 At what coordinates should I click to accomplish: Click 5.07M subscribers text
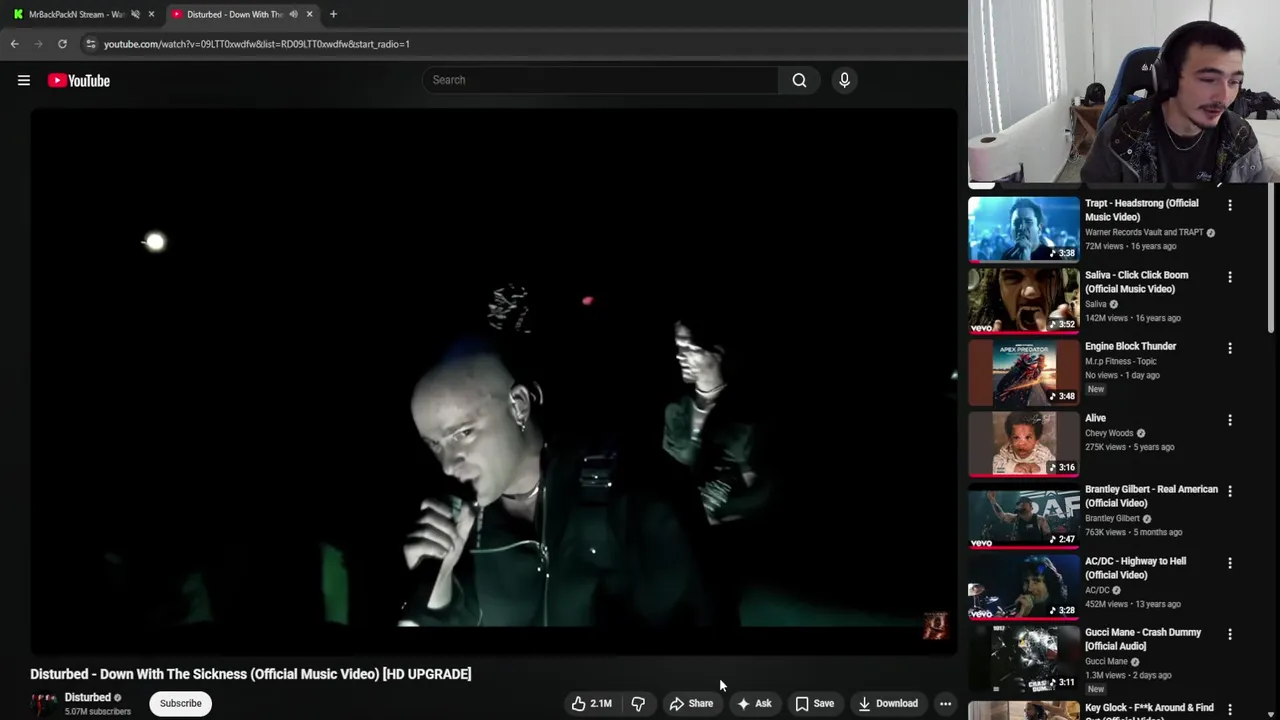pos(98,711)
